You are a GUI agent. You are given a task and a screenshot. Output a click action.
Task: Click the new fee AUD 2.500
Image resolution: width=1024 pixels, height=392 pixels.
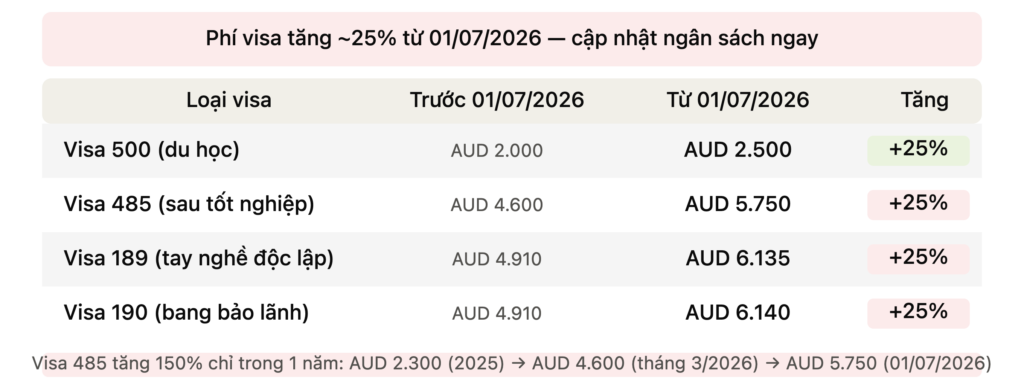pyautogui.click(x=737, y=150)
